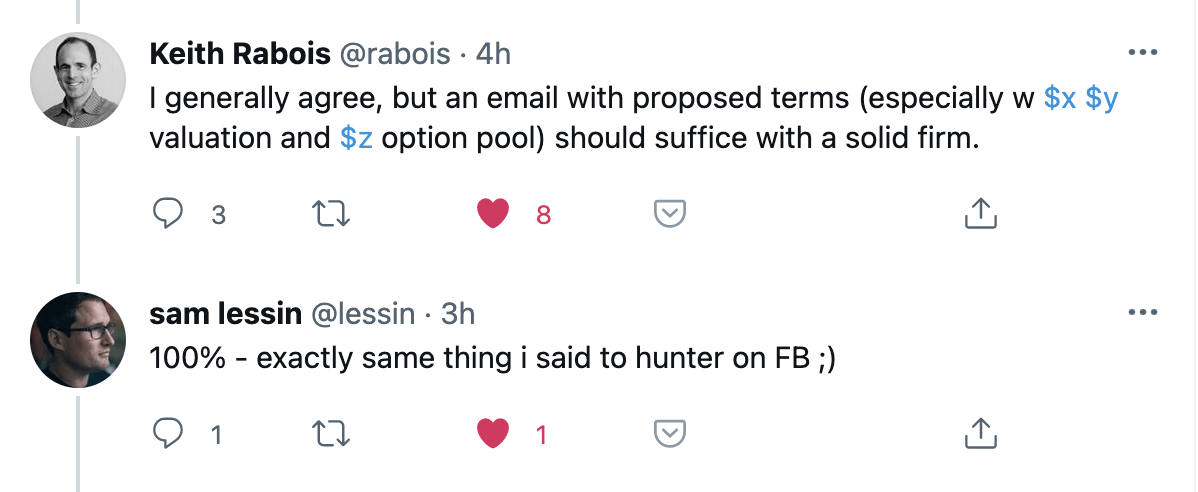Unlike sam lessin's tweet
The image size is (1198, 492).
[x=493, y=434]
